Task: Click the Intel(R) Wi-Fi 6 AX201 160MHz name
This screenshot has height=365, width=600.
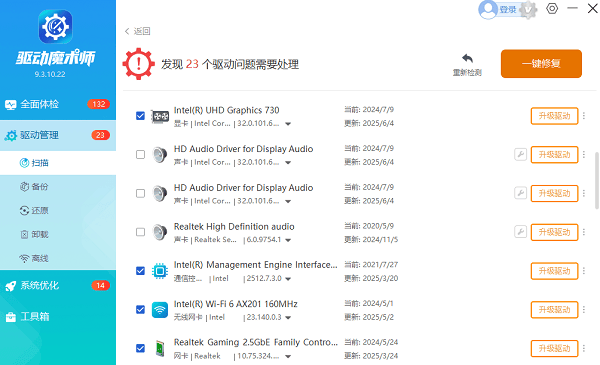Action: [236, 304]
